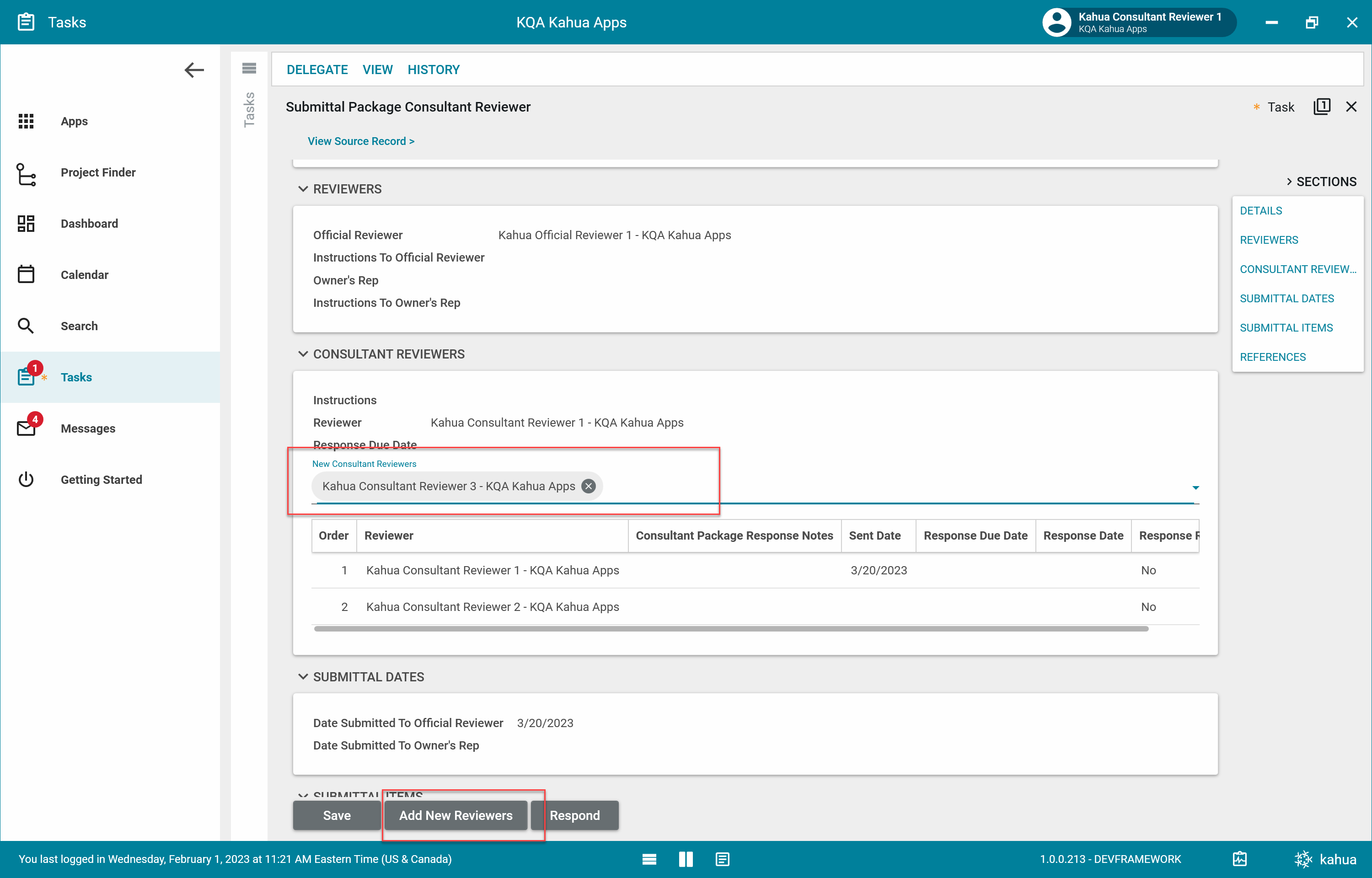Open the DELEGATE menu
This screenshot has width=1372, height=878.
tap(317, 70)
